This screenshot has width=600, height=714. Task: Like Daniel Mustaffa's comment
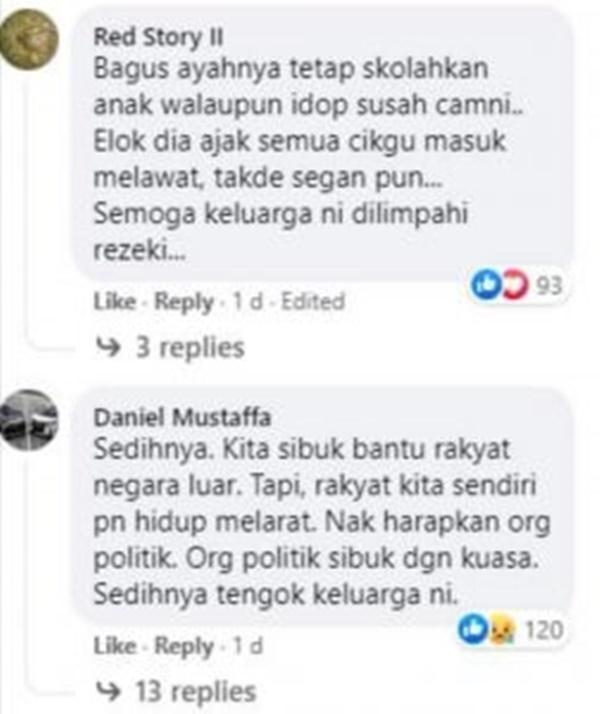pos(115,646)
